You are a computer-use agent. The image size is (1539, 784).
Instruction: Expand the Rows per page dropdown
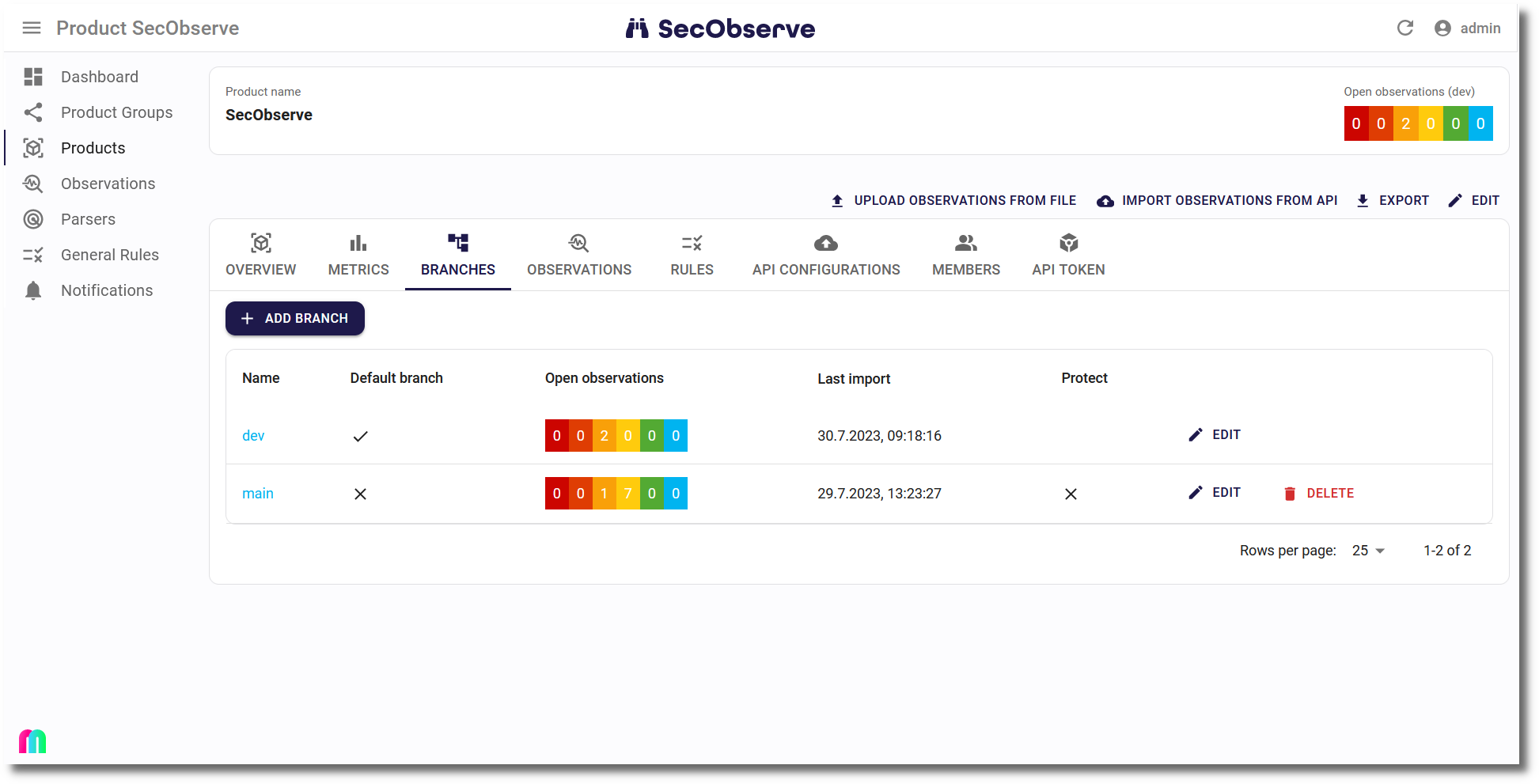1368,551
